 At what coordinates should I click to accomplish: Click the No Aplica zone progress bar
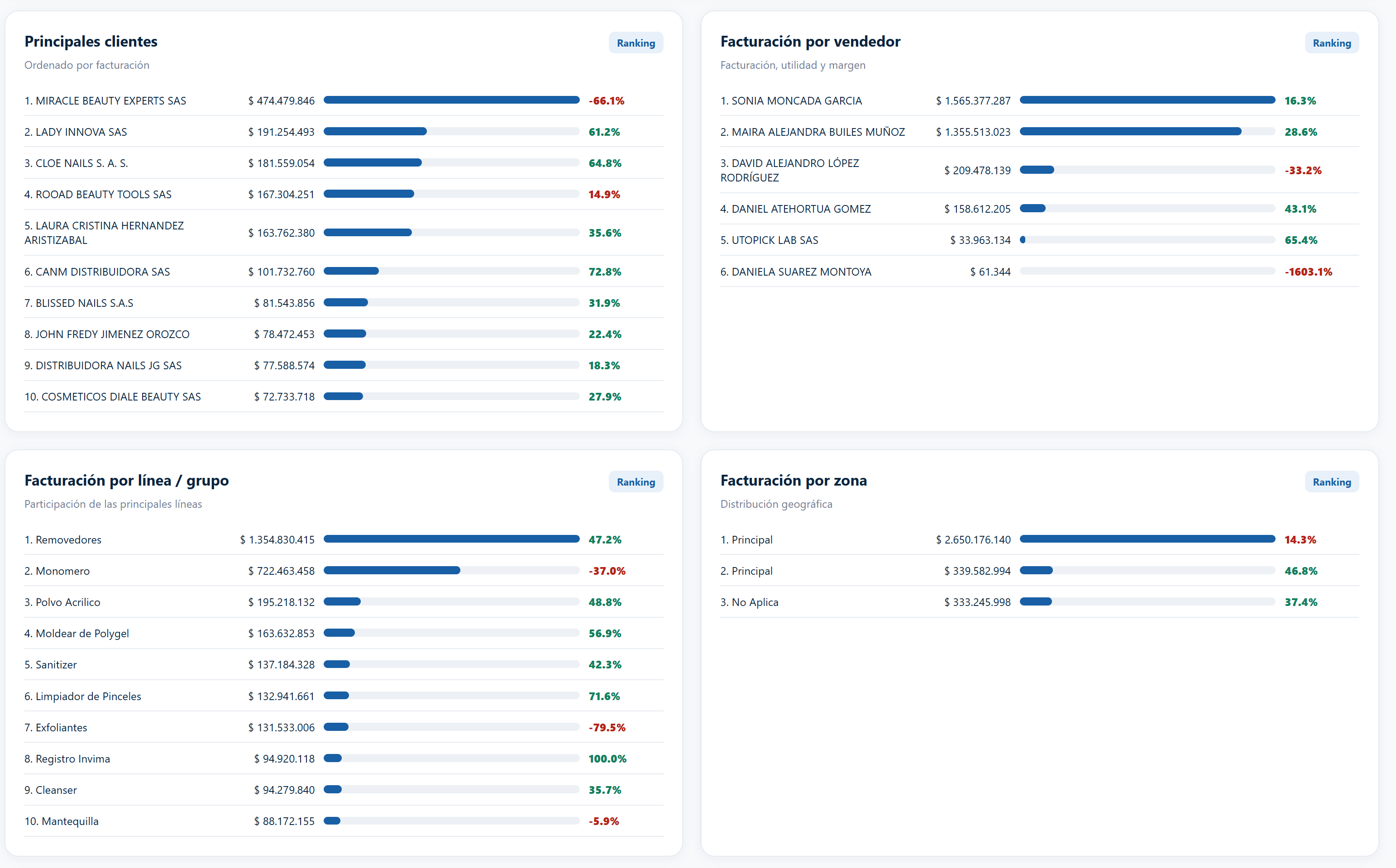click(1147, 601)
